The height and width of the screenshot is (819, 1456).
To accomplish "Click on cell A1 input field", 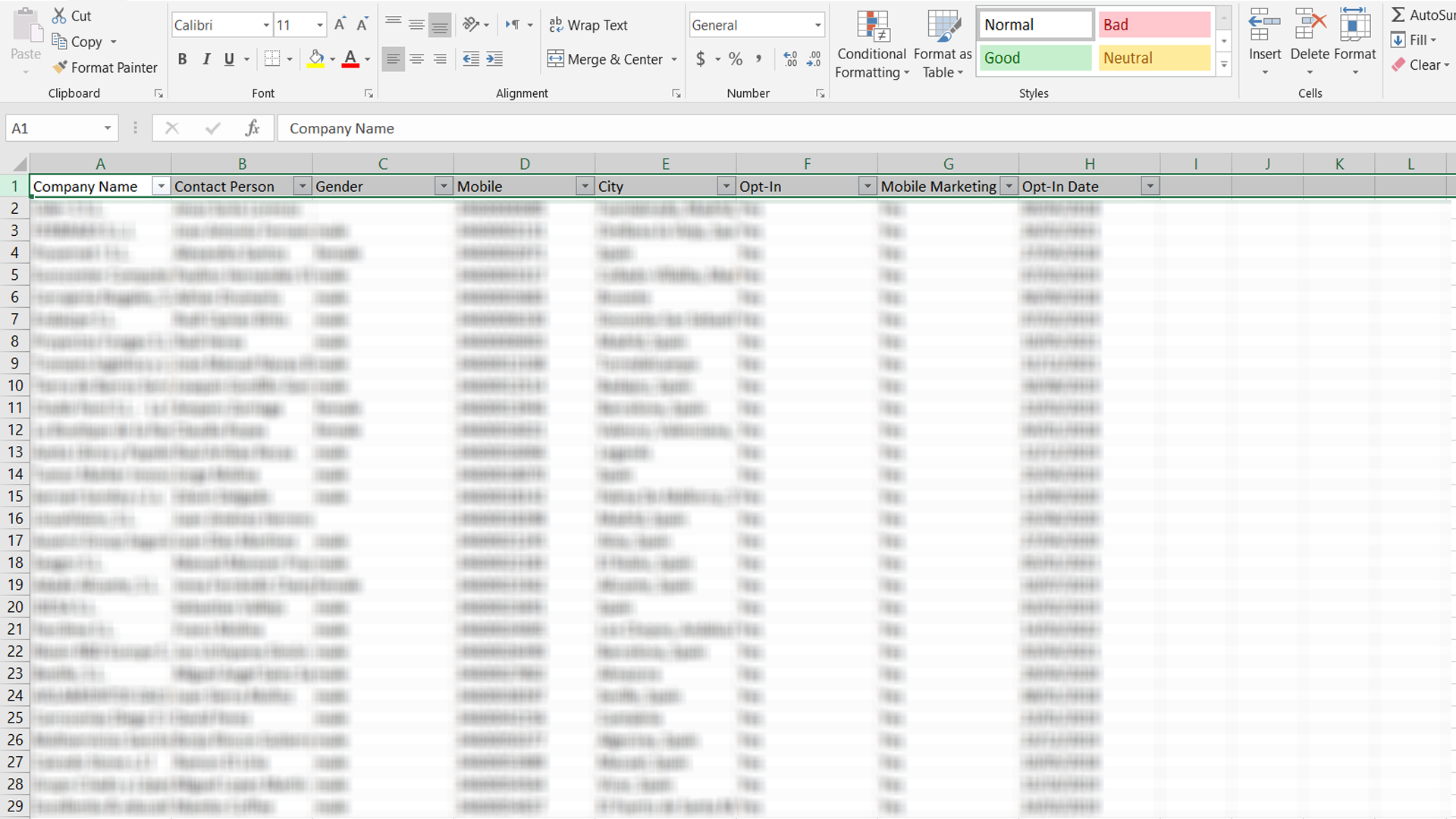I will point(100,186).
